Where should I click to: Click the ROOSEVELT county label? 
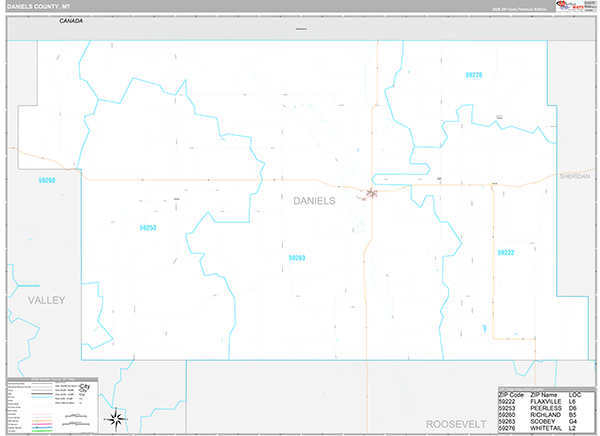click(456, 424)
